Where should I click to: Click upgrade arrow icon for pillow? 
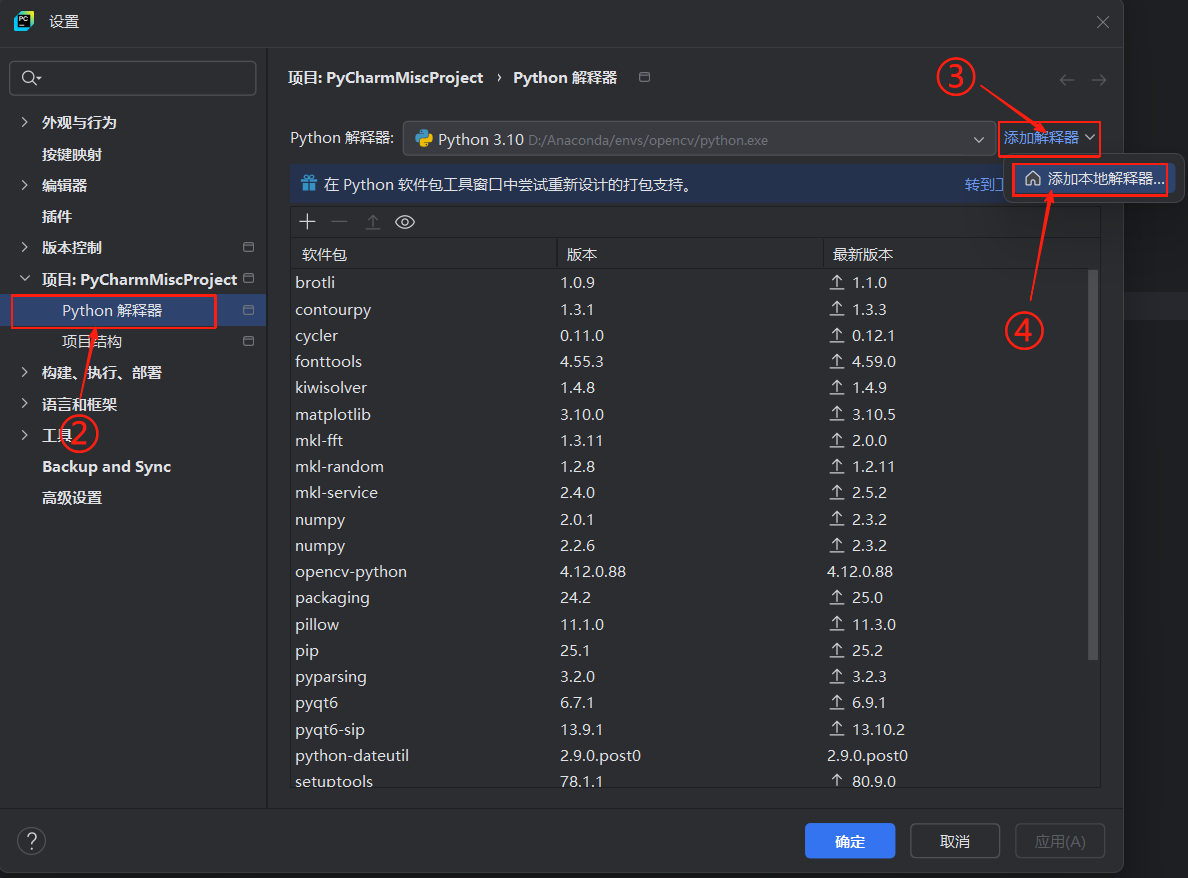(x=836, y=623)
